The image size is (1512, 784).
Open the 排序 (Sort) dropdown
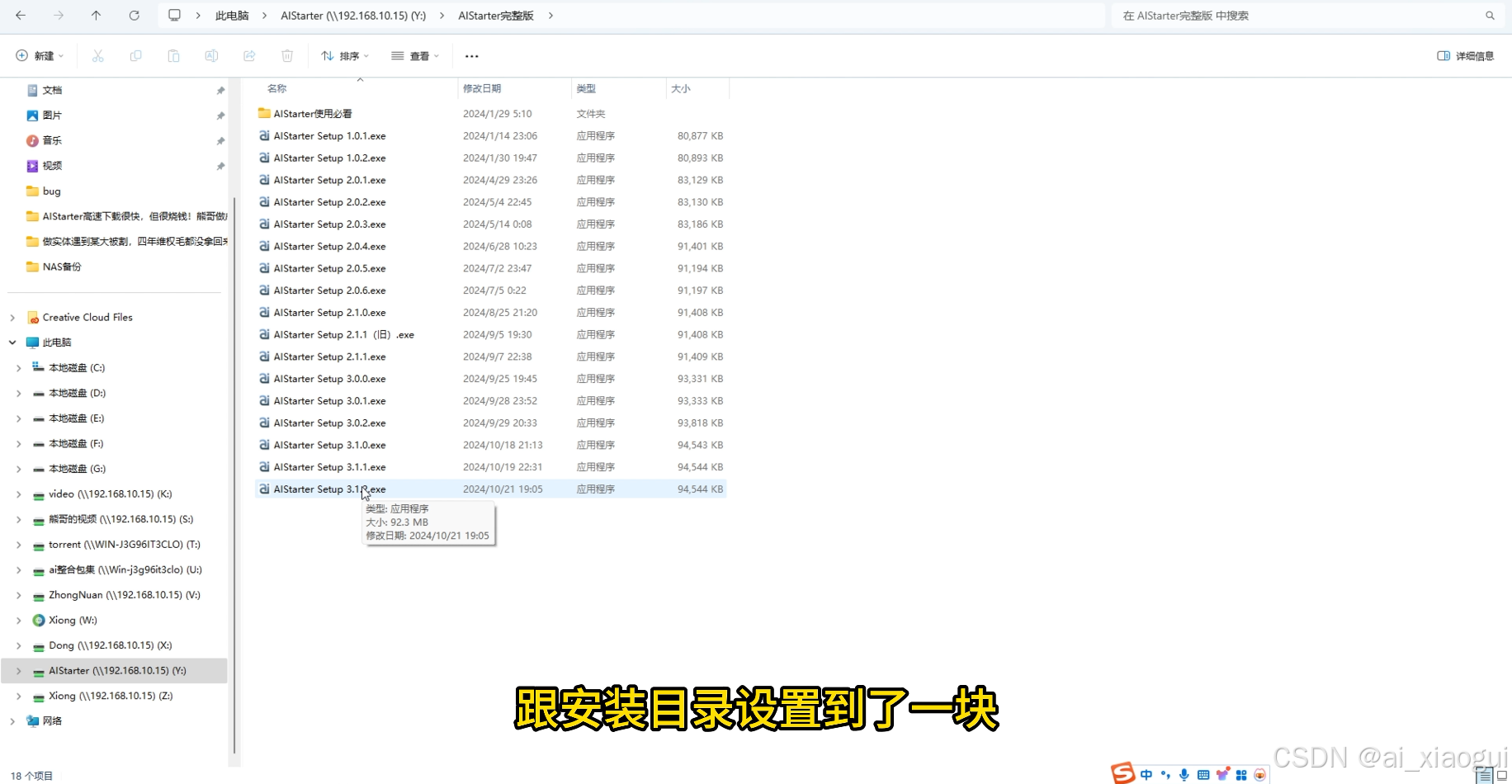click(x=345, y=56)
